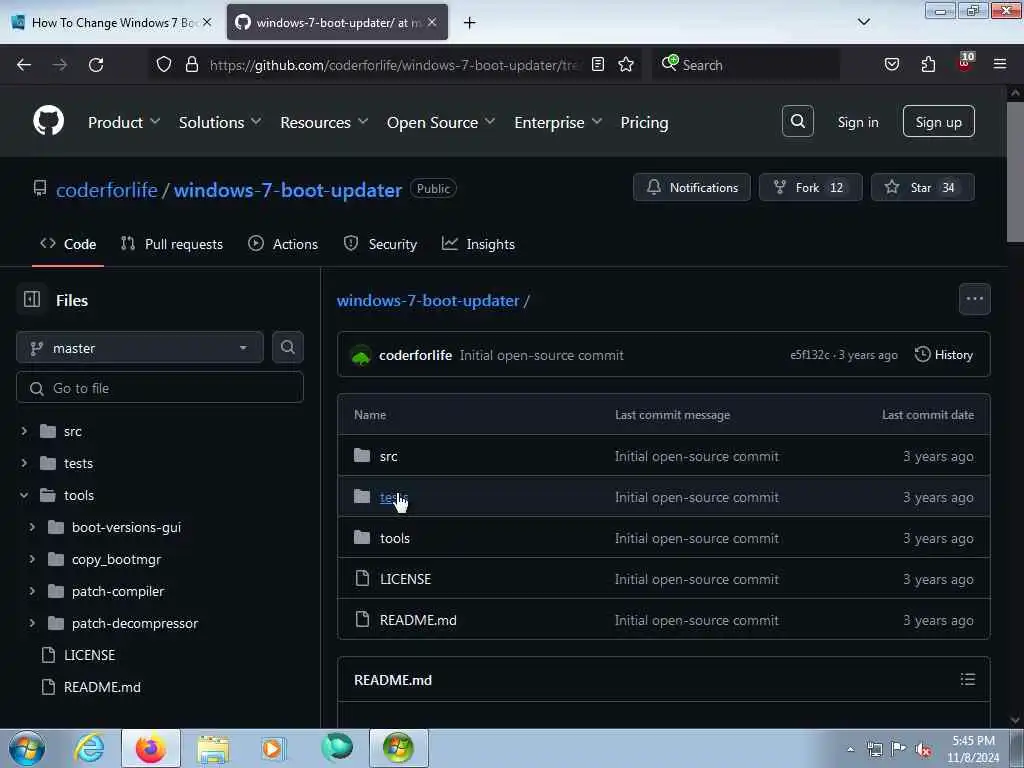Click the Sign up button
The image size is (1024, 768).
[938, 121]
